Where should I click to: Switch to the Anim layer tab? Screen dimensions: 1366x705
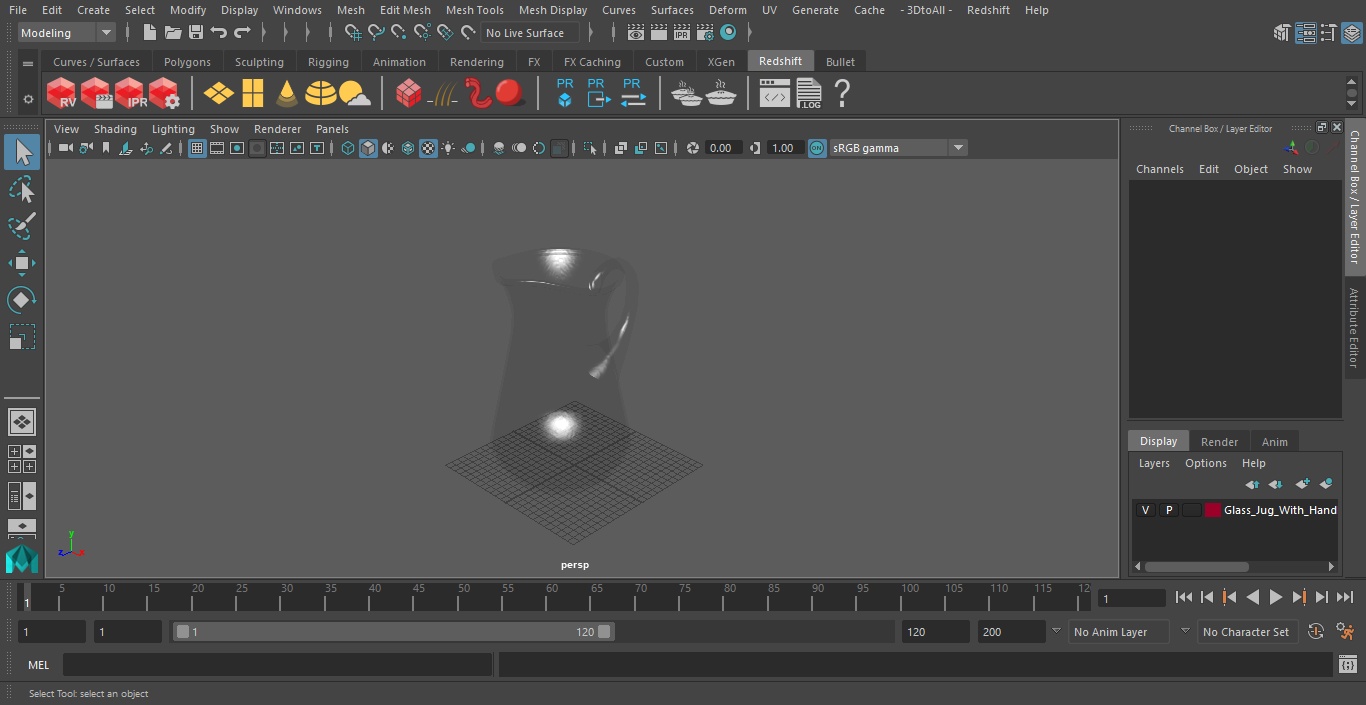[x=1274, y=441]
